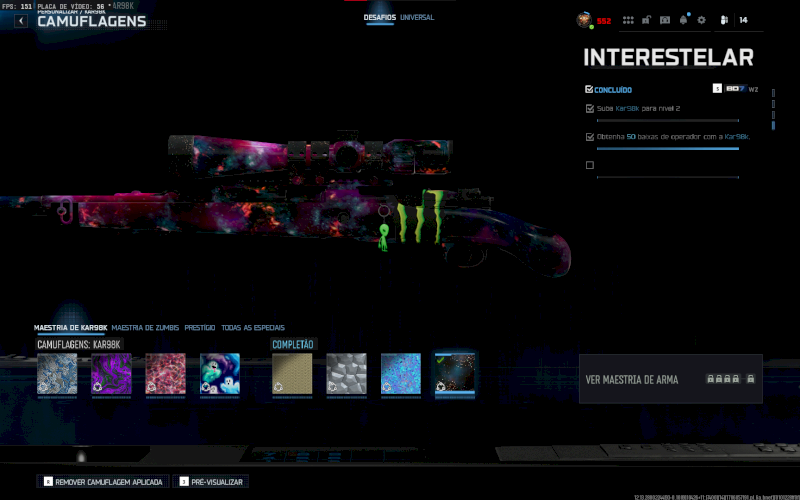
Task: Click the Monster claw decal on rifle
Action: (x=420, y=215)
